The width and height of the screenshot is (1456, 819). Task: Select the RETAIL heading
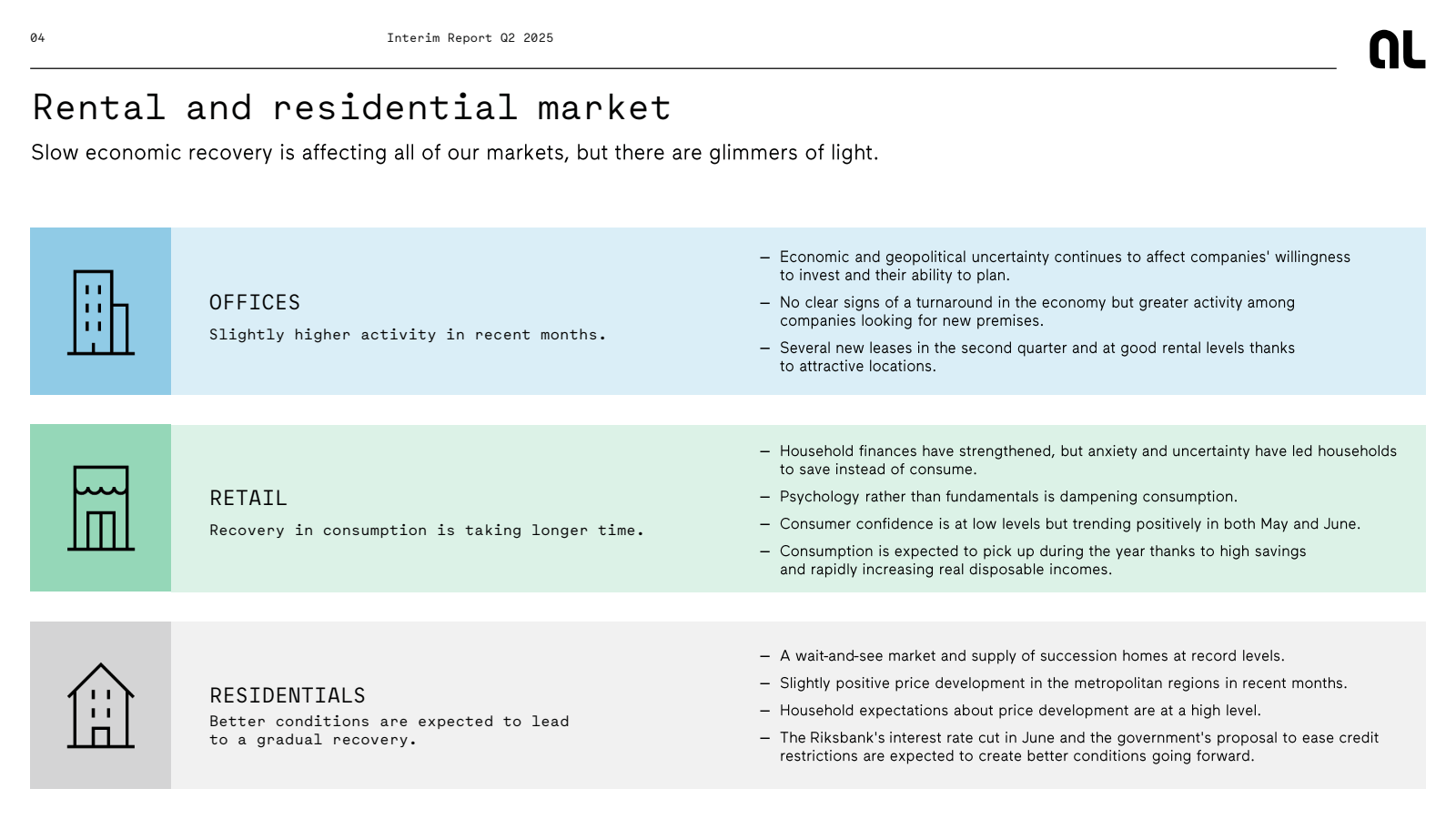(248, 498)
